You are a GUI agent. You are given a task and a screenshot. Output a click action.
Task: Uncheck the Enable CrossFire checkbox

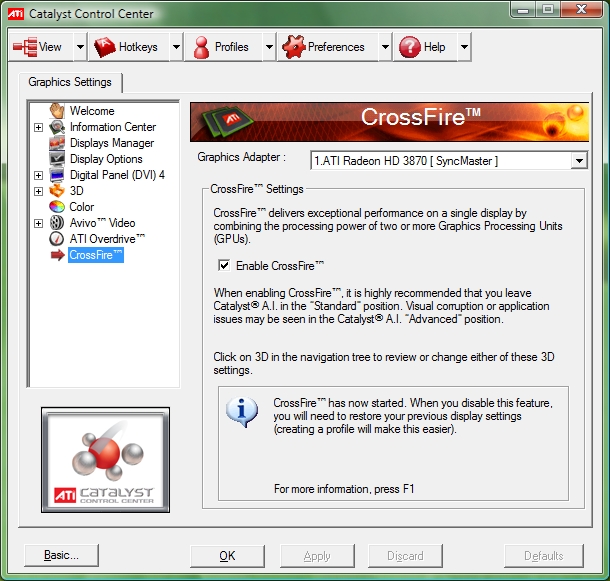pos(224,265)
